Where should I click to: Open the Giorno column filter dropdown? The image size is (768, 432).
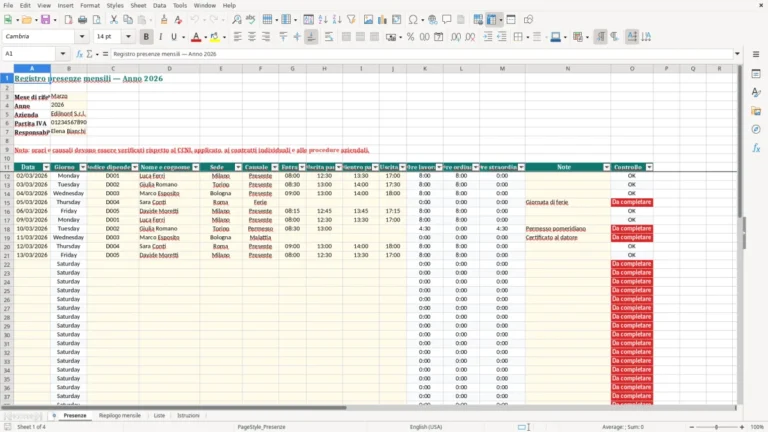83,168
